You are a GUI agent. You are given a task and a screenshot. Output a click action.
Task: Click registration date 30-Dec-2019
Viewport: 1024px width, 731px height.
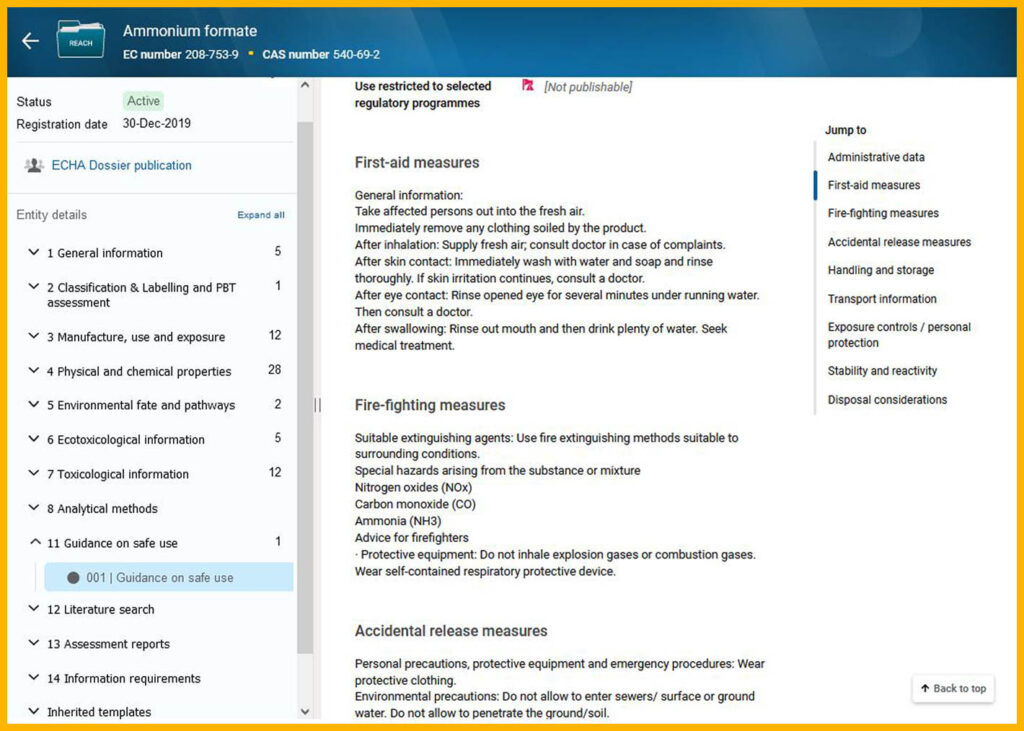157,123
